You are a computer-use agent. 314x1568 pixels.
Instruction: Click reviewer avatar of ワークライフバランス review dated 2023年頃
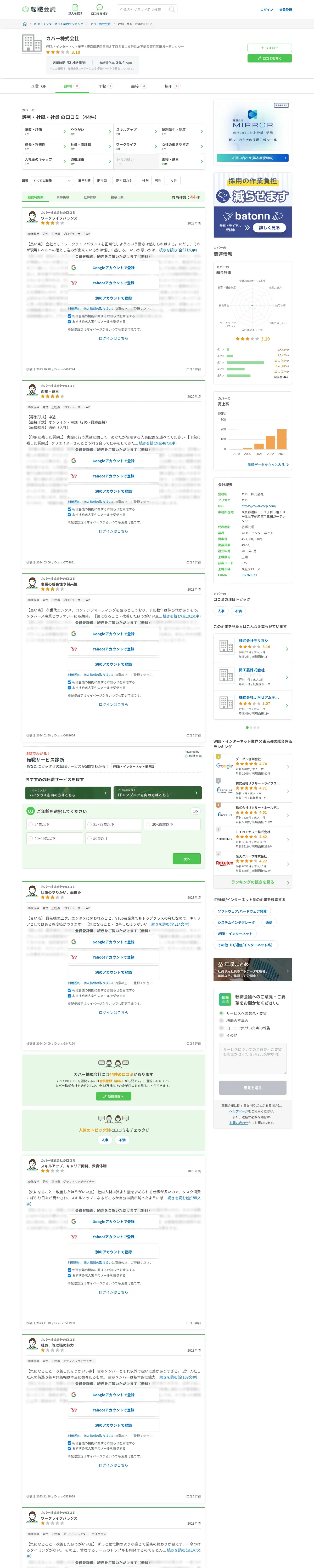click(x=32, y=217)
